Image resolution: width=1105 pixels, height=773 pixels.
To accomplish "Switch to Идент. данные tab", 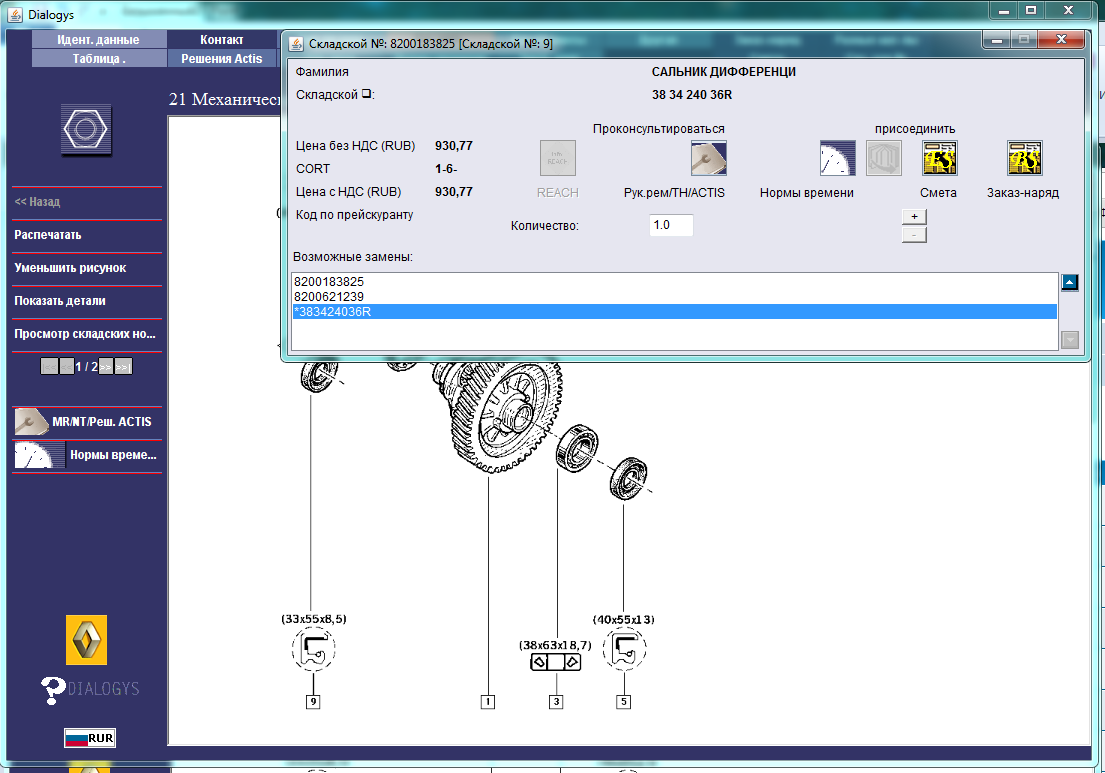I will coord(99,39).
